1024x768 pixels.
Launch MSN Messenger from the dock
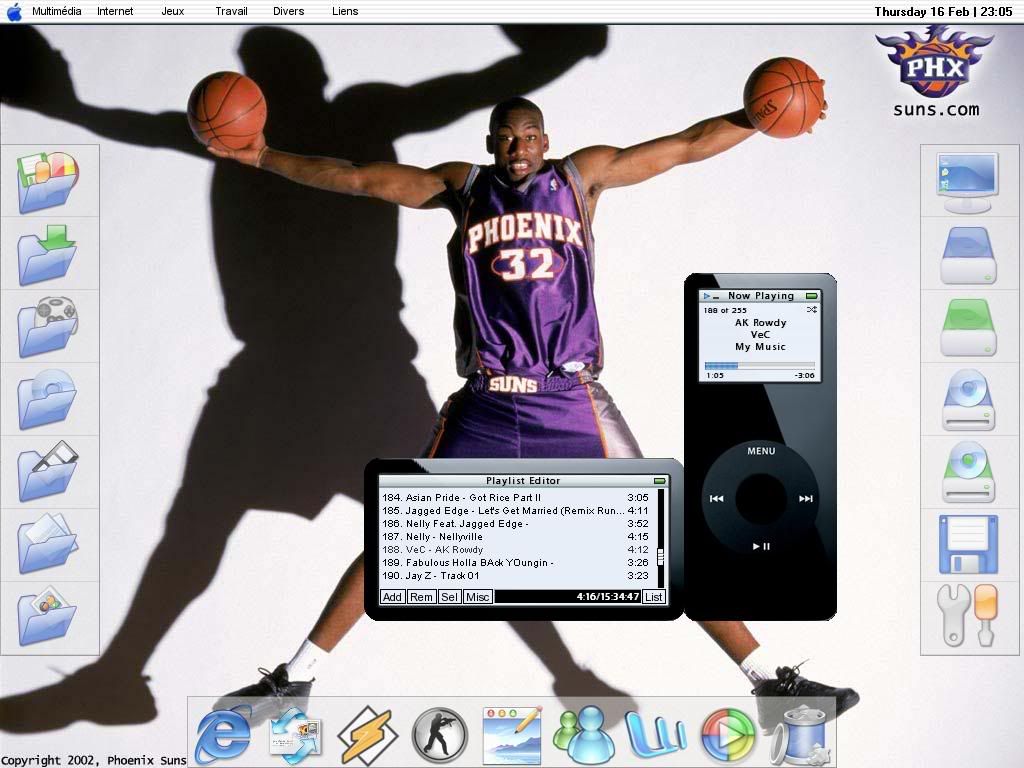tap(584, 735)
